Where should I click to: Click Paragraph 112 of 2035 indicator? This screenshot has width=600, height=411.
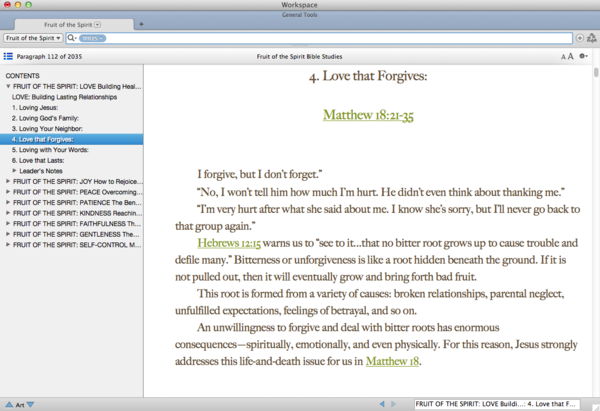click(x=49, y=56)
